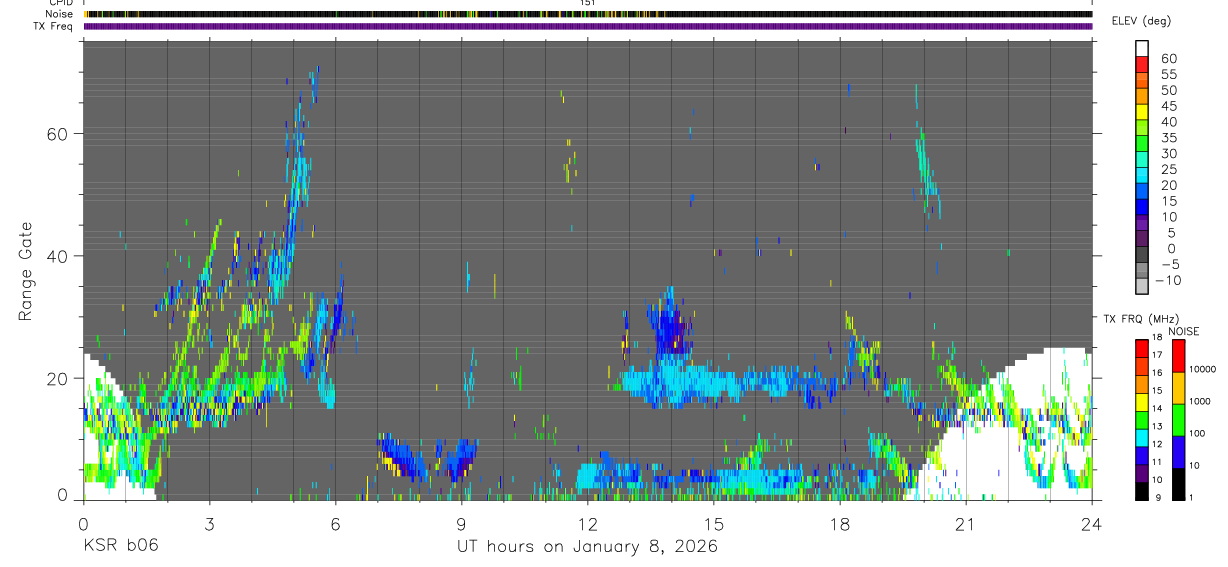Click the "30" value on ELEV colorbar
Screen dimensions: 1228x567
point(1168,154)
